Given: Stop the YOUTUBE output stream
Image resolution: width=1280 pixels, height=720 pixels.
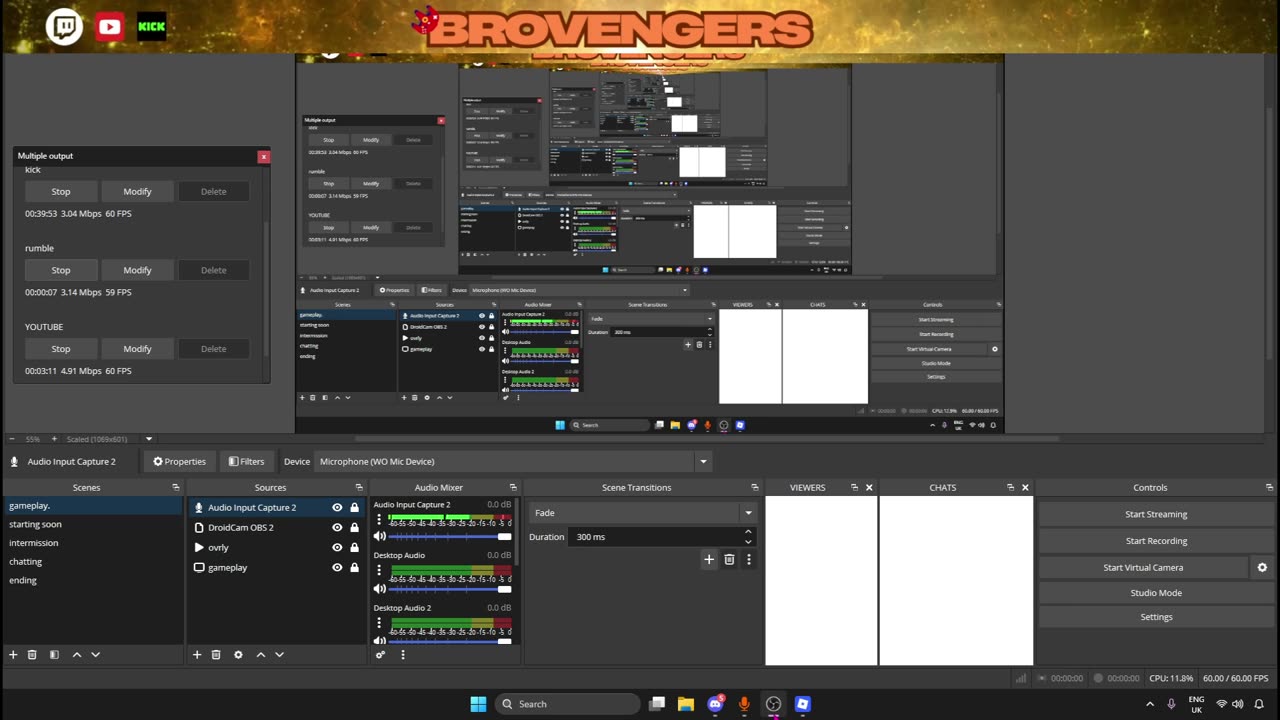Looking at the screenshot, I should pyautogui.click(x=61, y=349).
